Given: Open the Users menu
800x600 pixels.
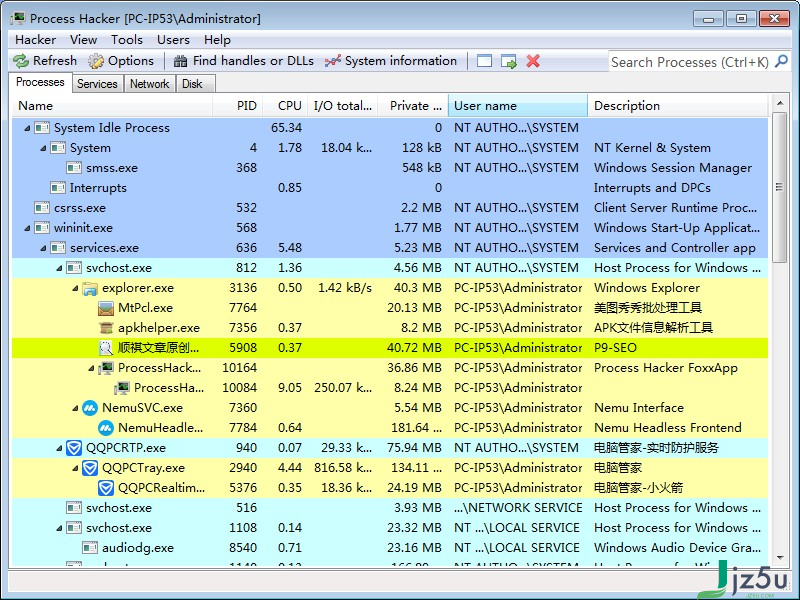Looking at the screenshot, I should [x=173, y=40].
